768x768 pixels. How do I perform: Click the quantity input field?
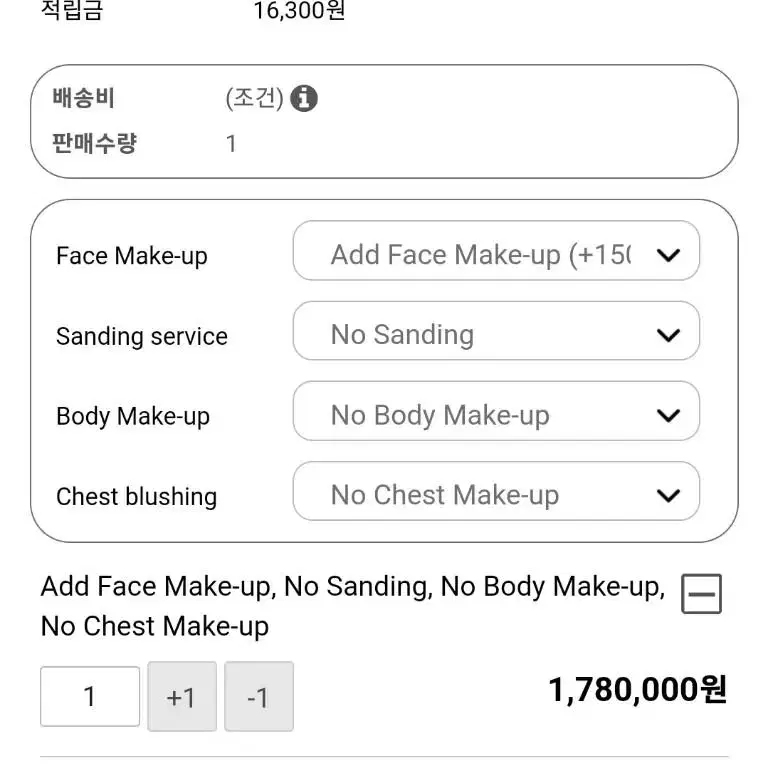[x=90, y=696]
